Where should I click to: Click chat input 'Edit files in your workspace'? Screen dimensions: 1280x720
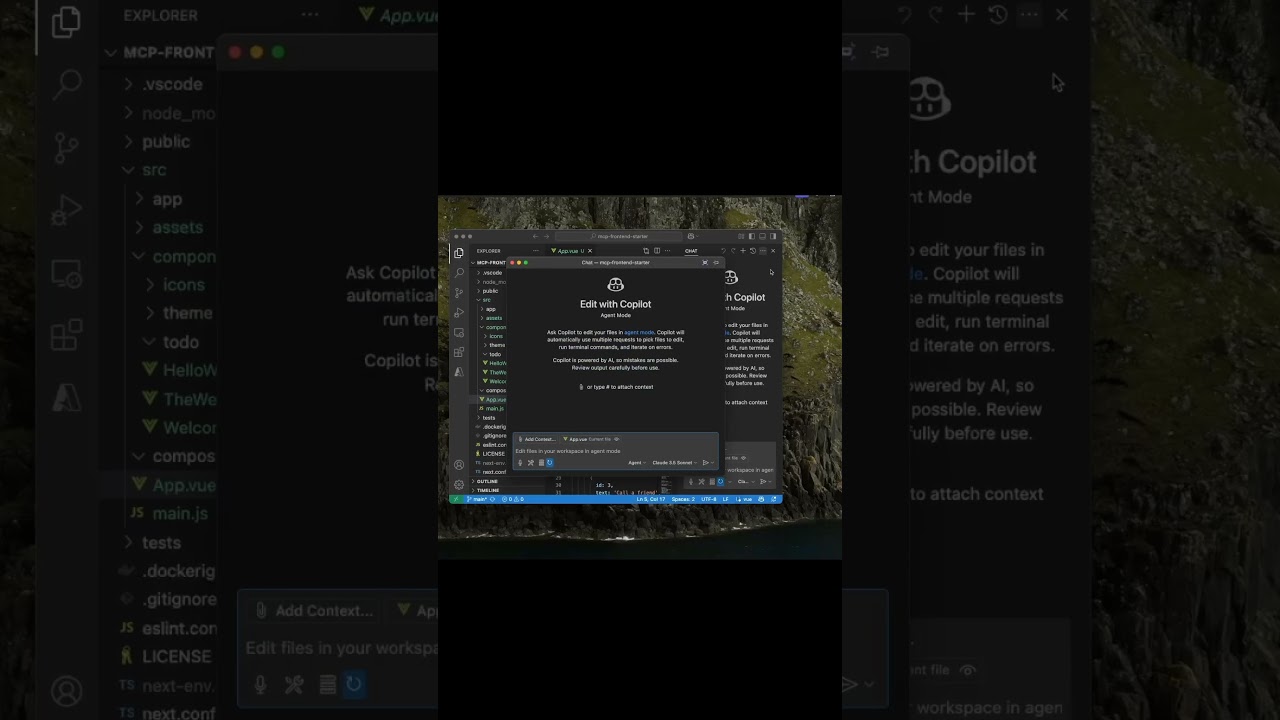pos(616,451)
